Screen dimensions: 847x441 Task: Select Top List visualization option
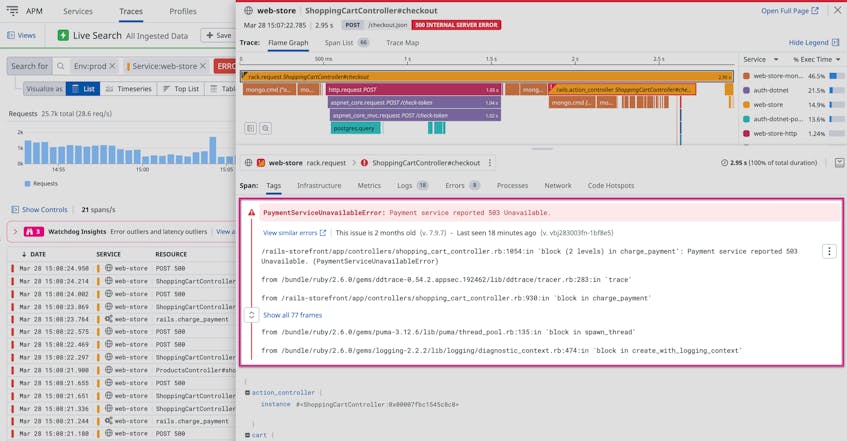click(x=181, y=89)
